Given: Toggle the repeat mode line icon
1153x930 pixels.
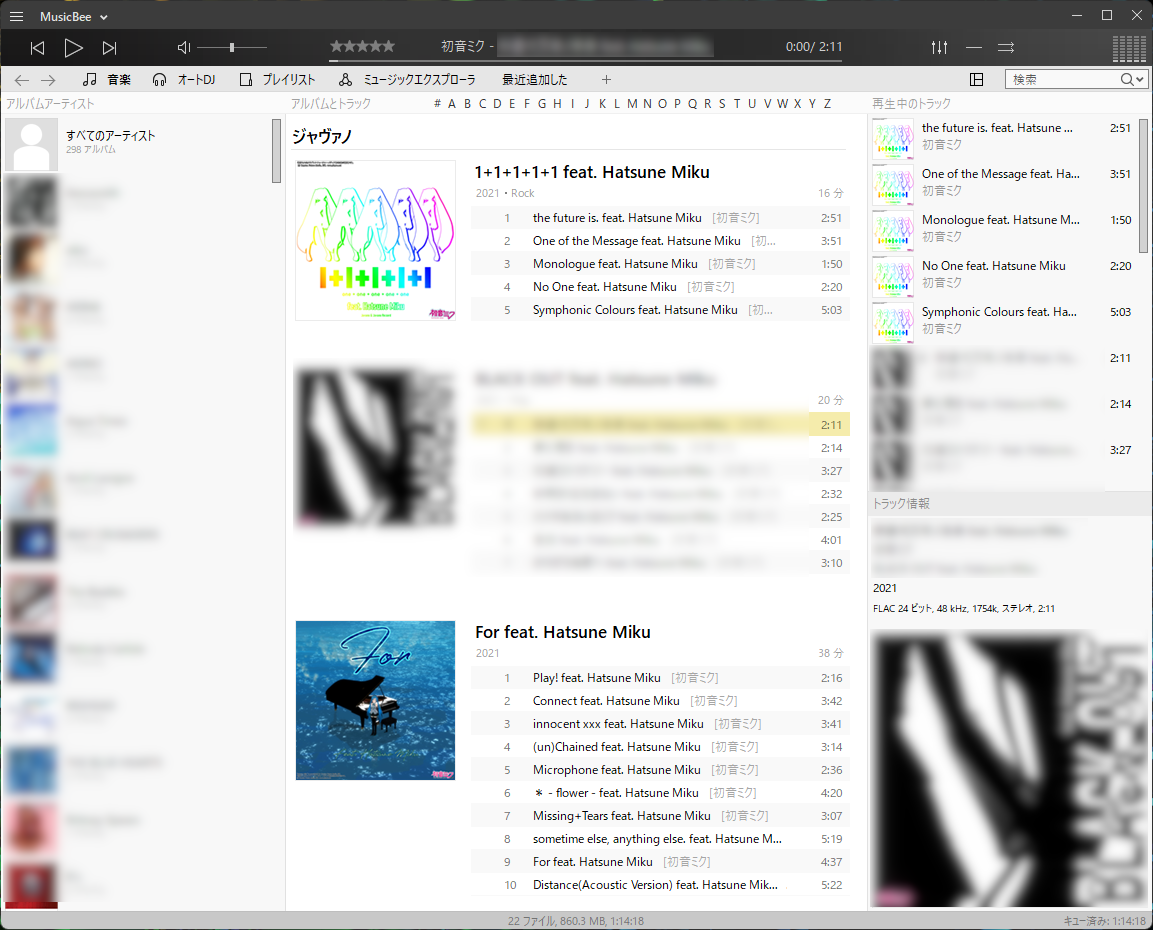Looking at the screenshot, I should click(x=974, y=47).
